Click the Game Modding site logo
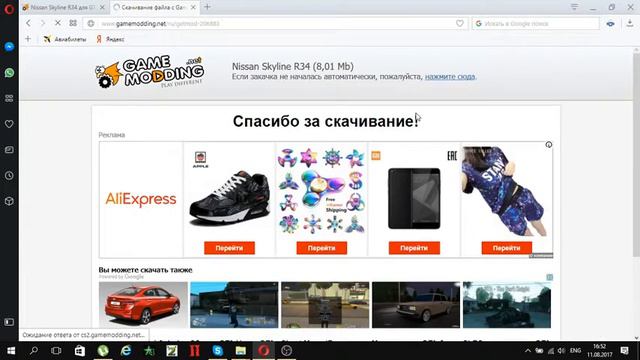 [x=149, y=72]
